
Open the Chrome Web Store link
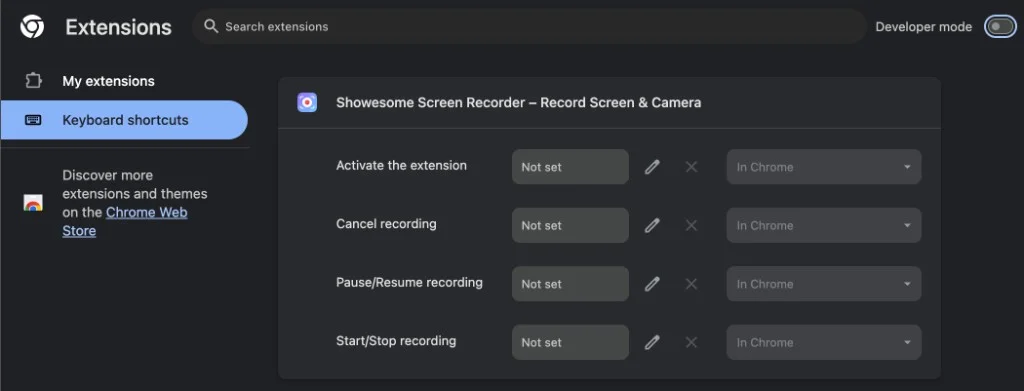(125, 221)
